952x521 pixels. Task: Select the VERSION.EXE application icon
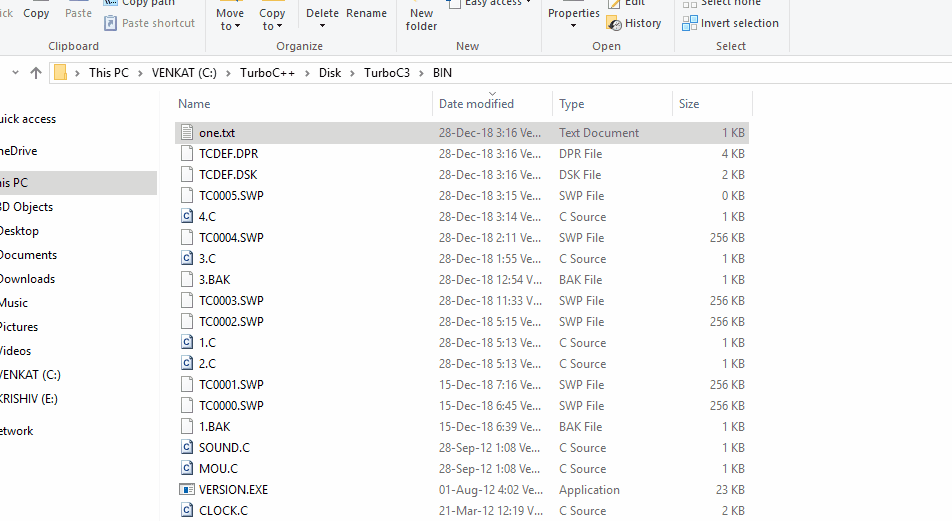(186, 490)
